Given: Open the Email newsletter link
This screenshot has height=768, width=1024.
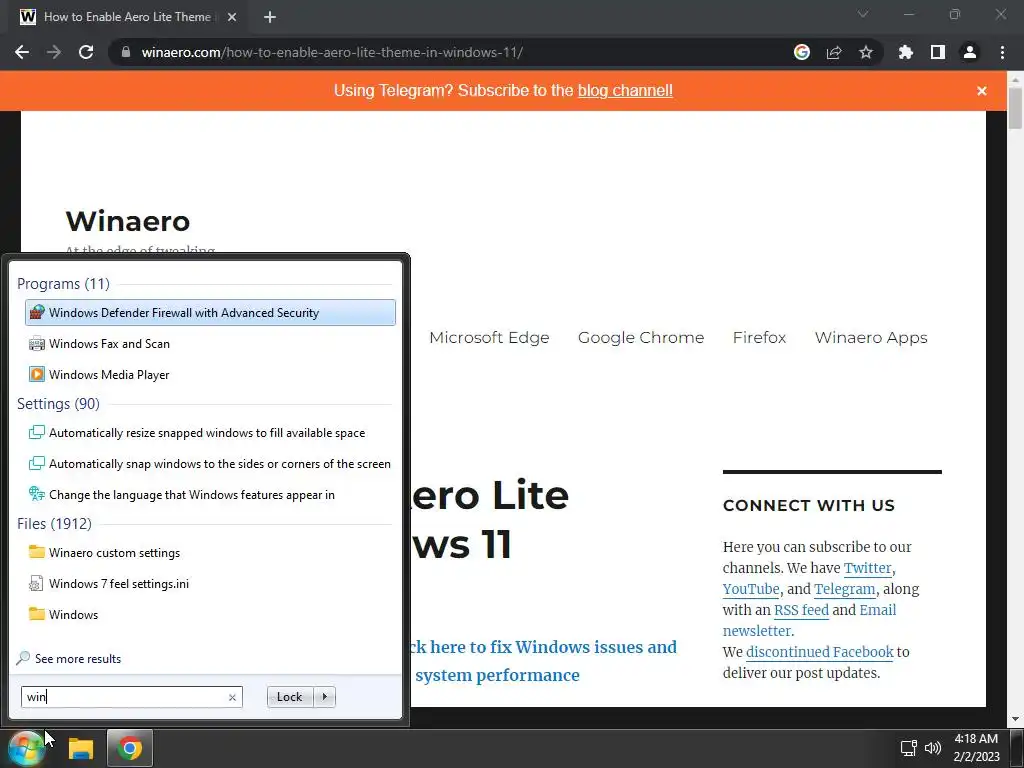Looking at the screenshot, I should point(878,610).
